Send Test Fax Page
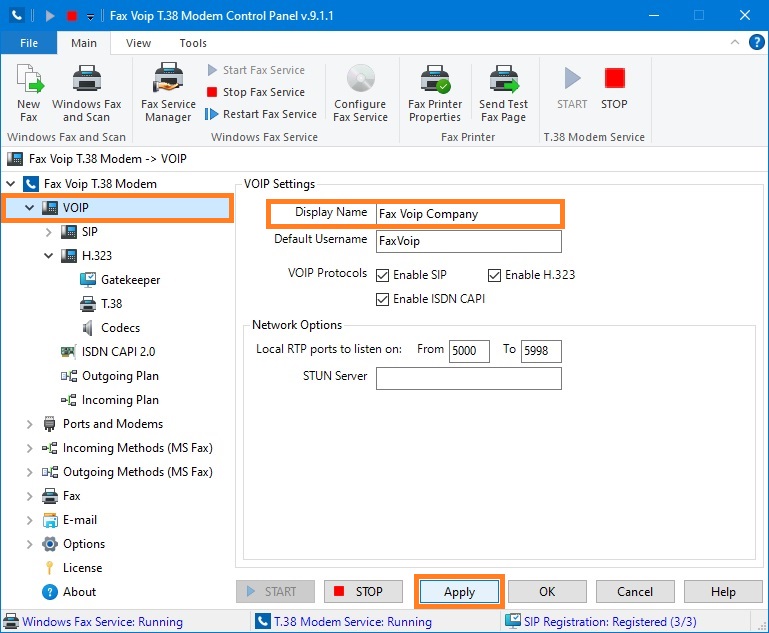The image size is (769, 633). tap(503, 93)
